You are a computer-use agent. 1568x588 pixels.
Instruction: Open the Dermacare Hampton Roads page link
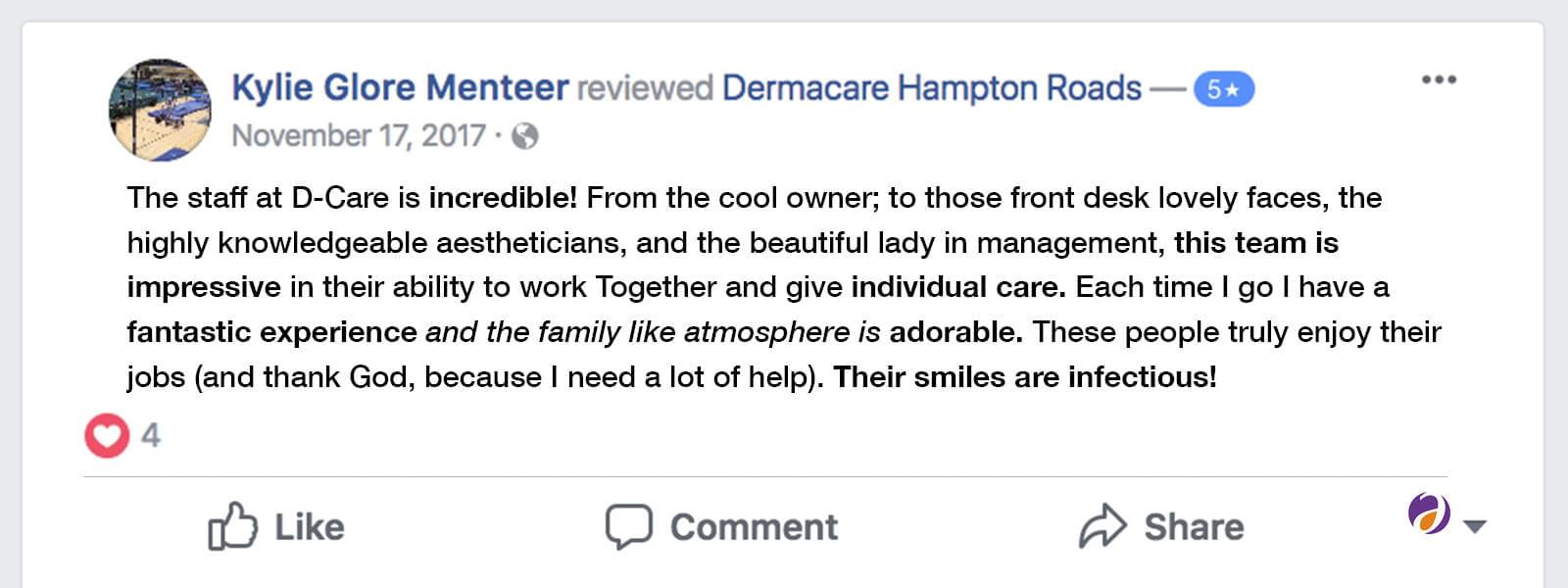pyautogui.click(x=931, y=88)
